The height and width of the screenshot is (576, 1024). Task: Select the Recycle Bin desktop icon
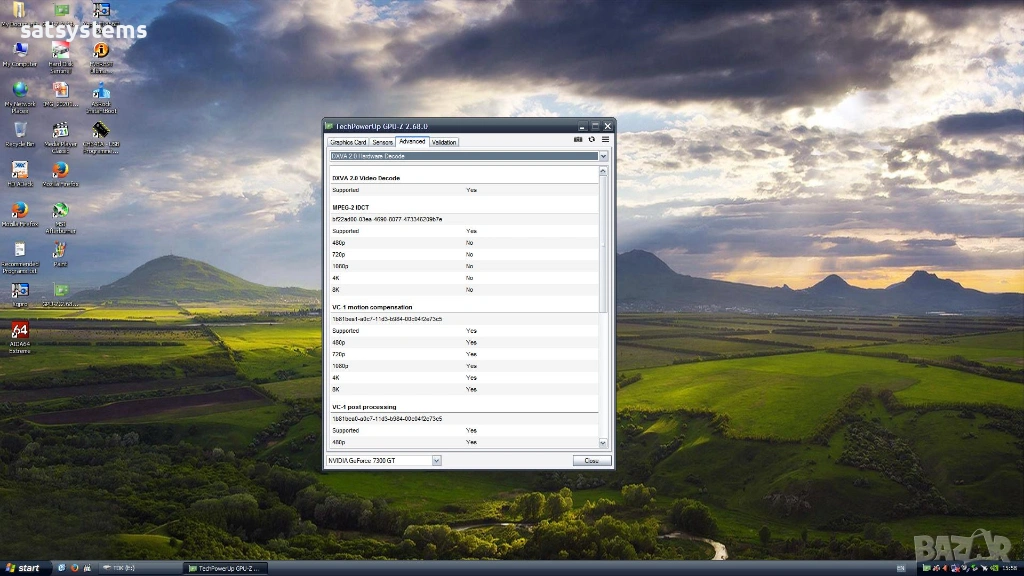tap(19, 131)
